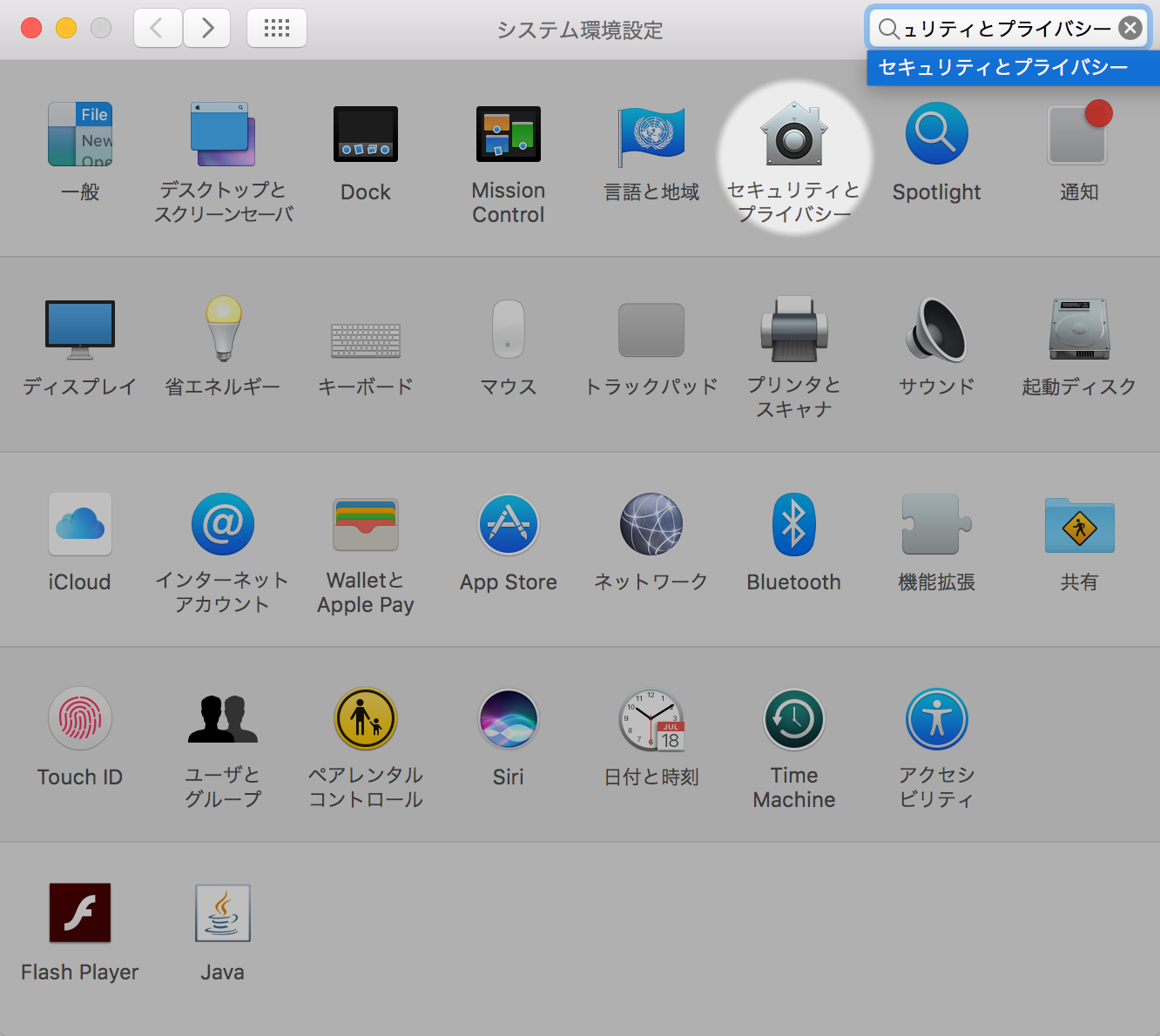
Task: Clear the search field with the X
Action: (1130, 29)
